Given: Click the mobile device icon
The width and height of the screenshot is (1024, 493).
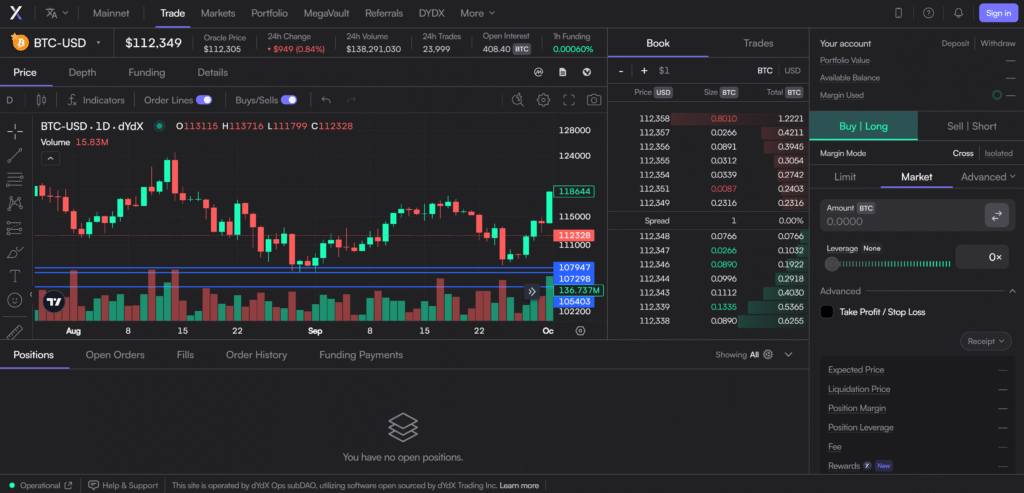Looking at the screenshot, I should click(x=899, y=13).
